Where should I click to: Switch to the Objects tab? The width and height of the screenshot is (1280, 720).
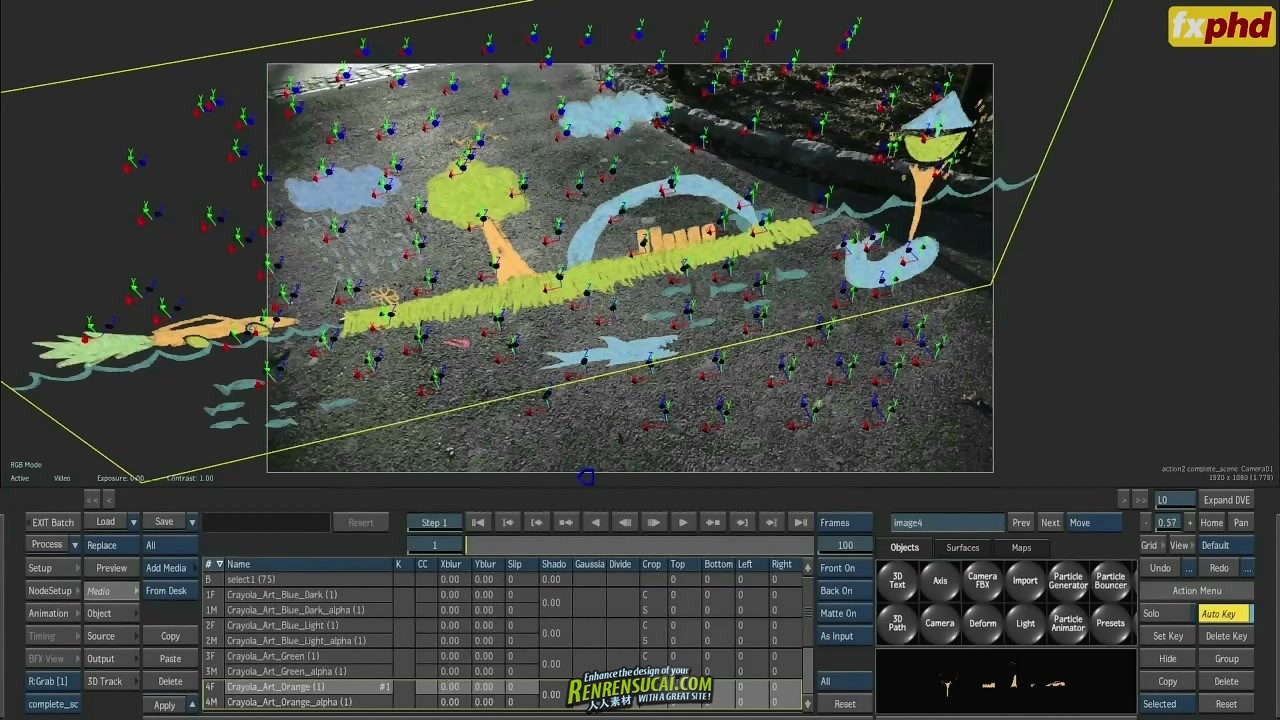904,547
